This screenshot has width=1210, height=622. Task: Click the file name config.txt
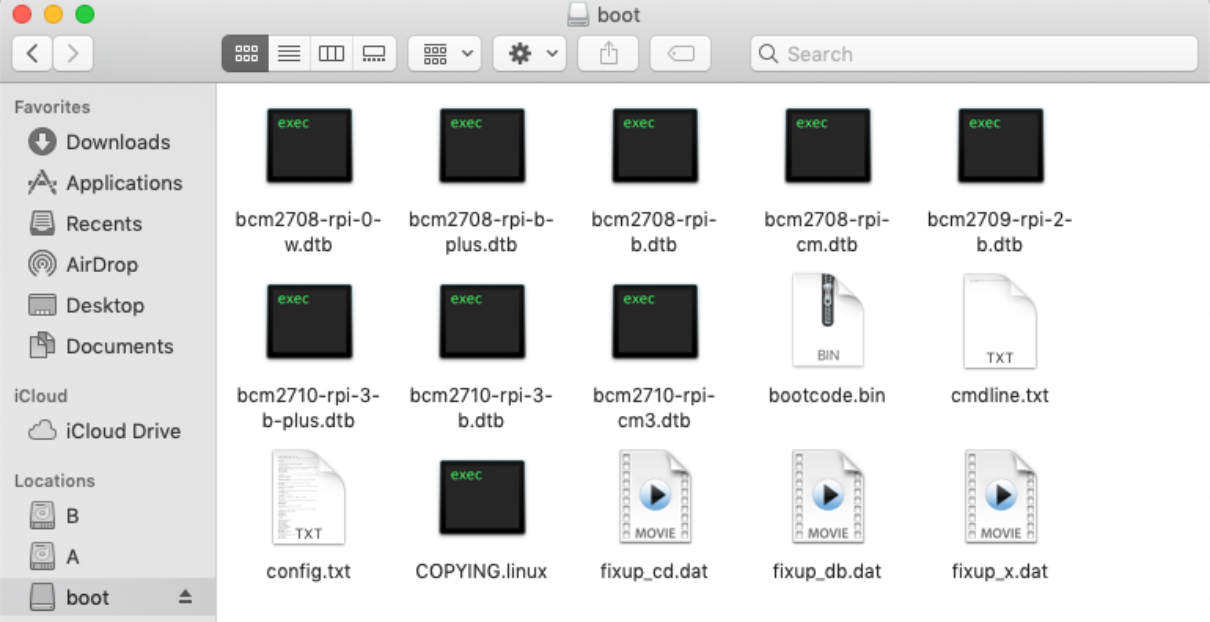309,572
